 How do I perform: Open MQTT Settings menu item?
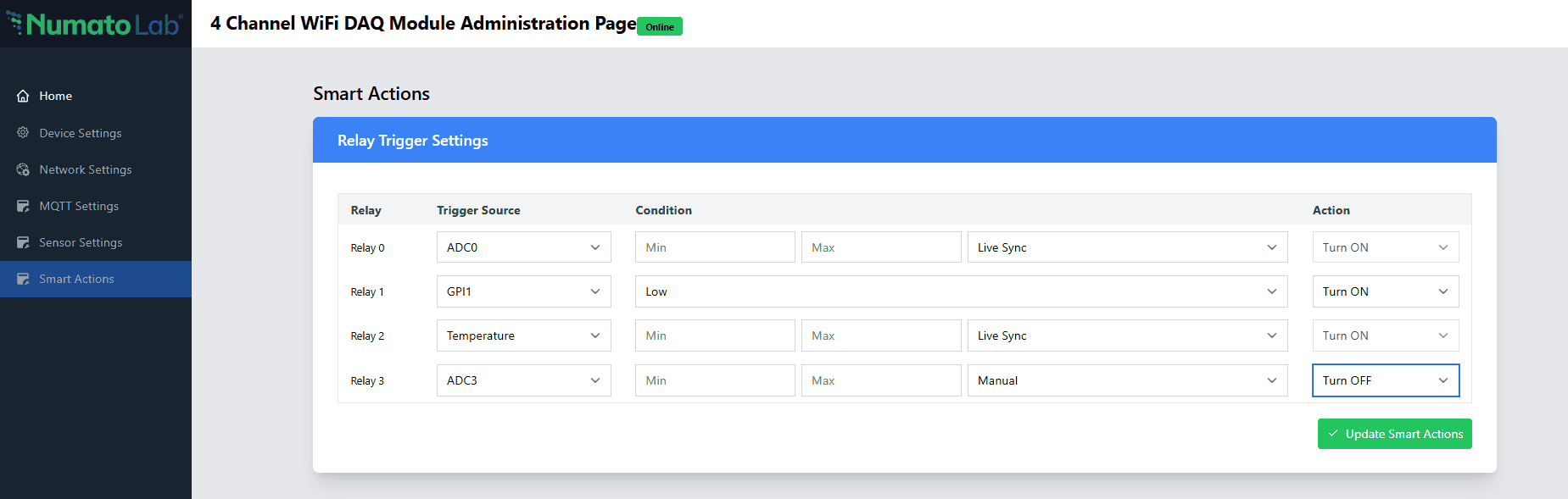coord(79,206)
